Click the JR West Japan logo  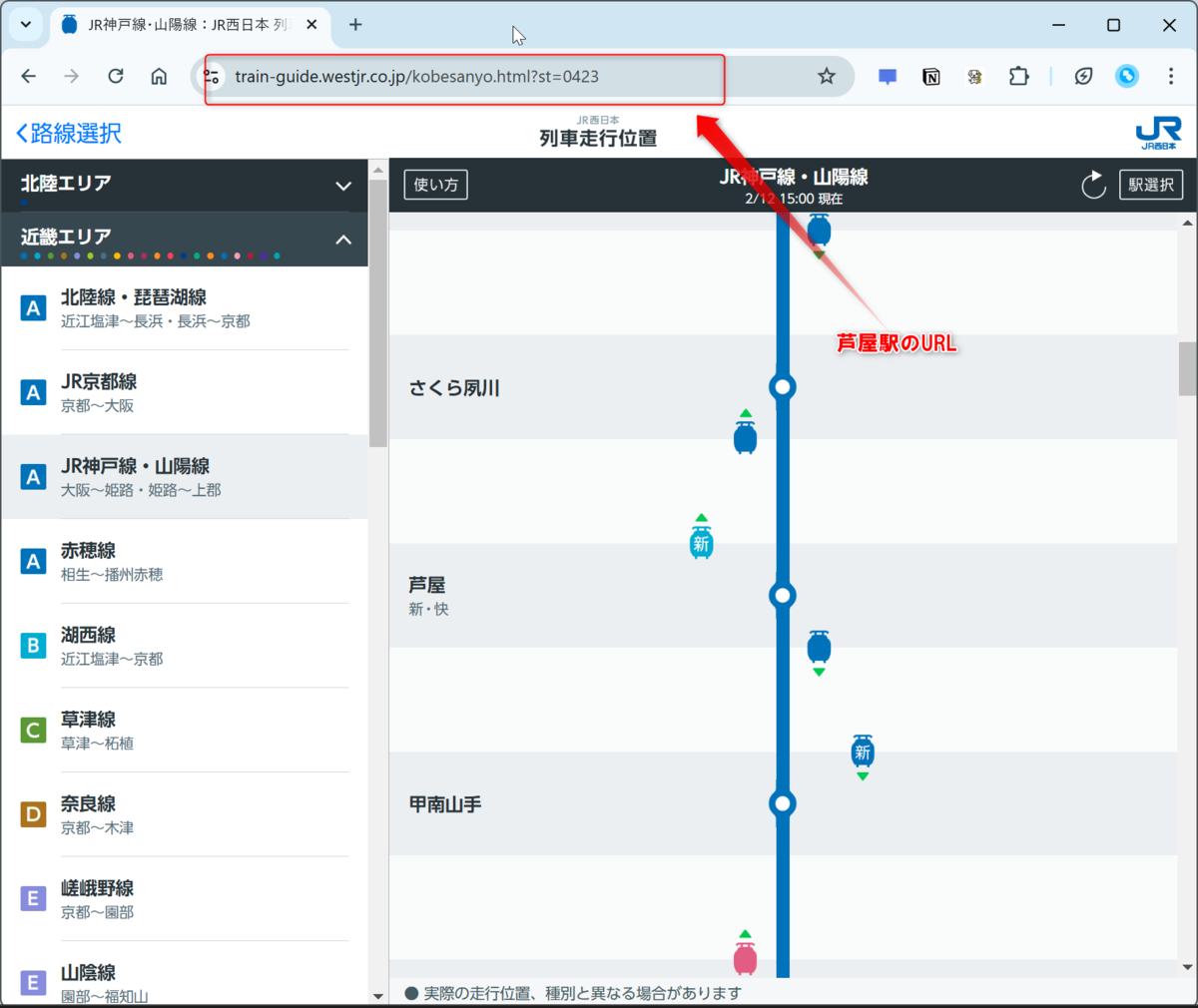click(1159, 133)
